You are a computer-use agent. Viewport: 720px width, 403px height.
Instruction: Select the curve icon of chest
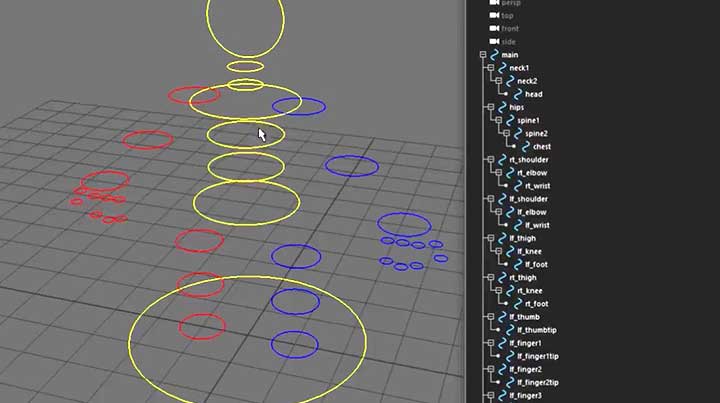[526, 146]
